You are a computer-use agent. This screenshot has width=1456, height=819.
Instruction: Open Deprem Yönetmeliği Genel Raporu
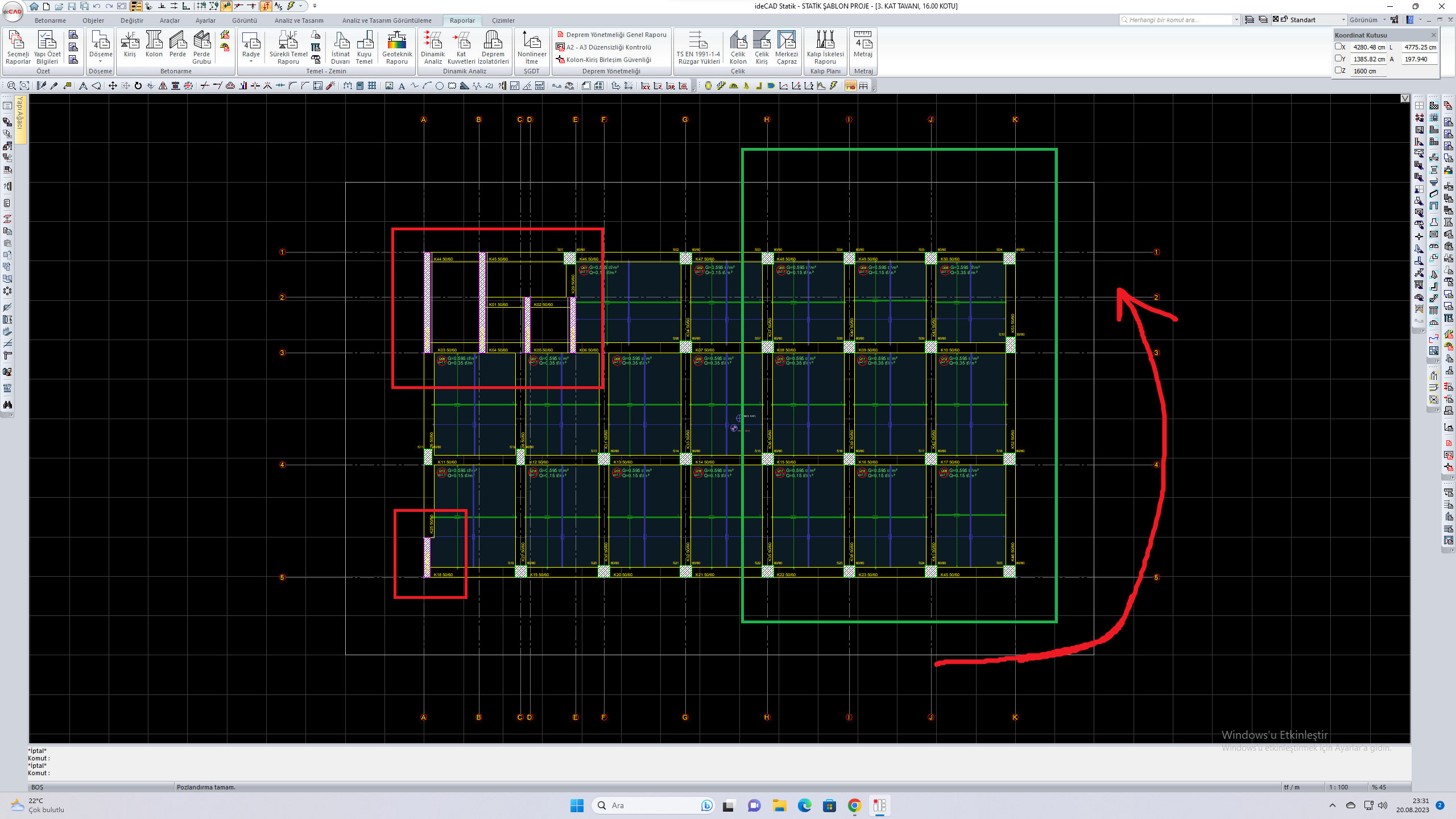pyautogui.click(x=611, y=35)
